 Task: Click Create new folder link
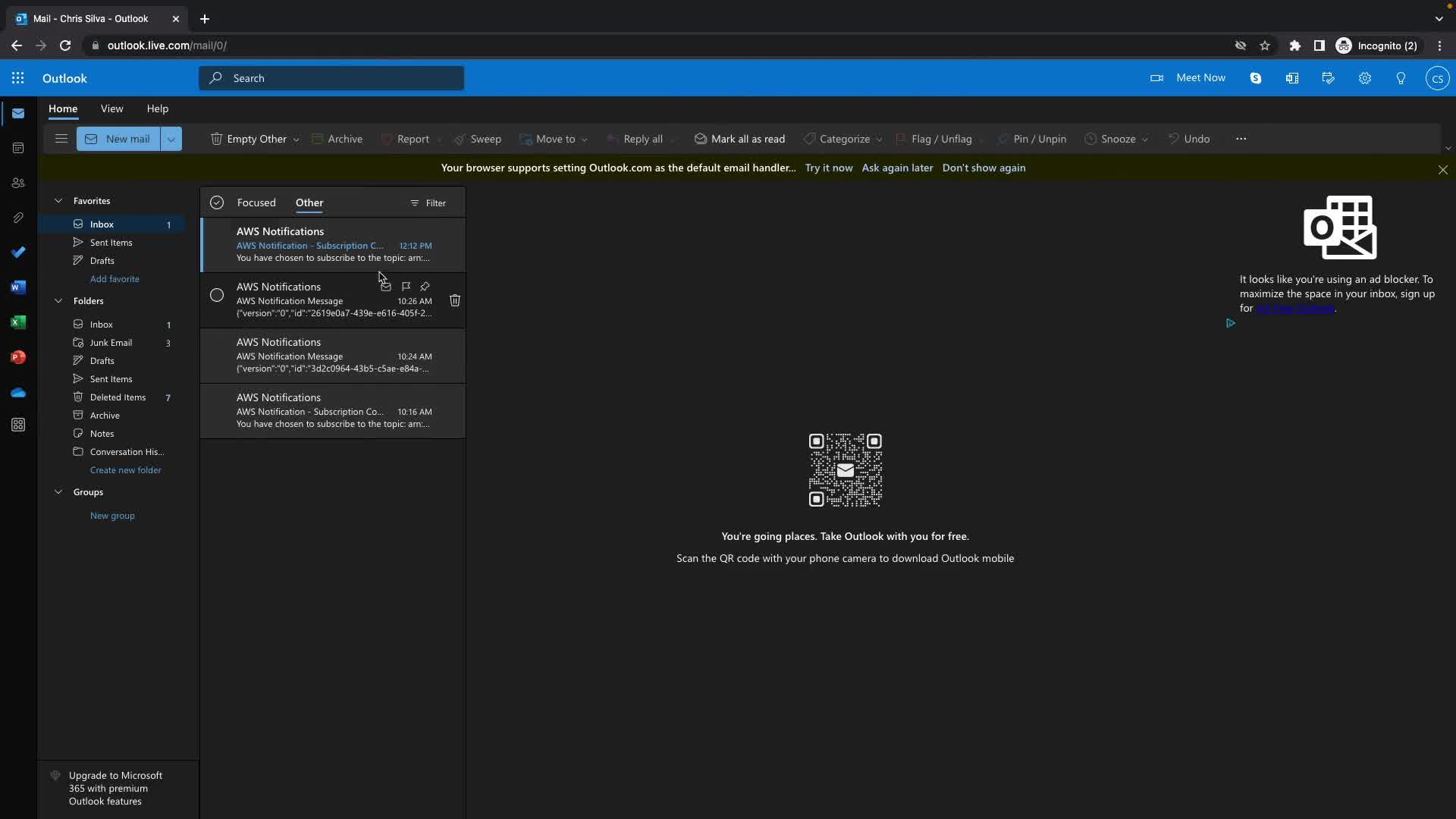pyautogui.click(x=125, y=470)
